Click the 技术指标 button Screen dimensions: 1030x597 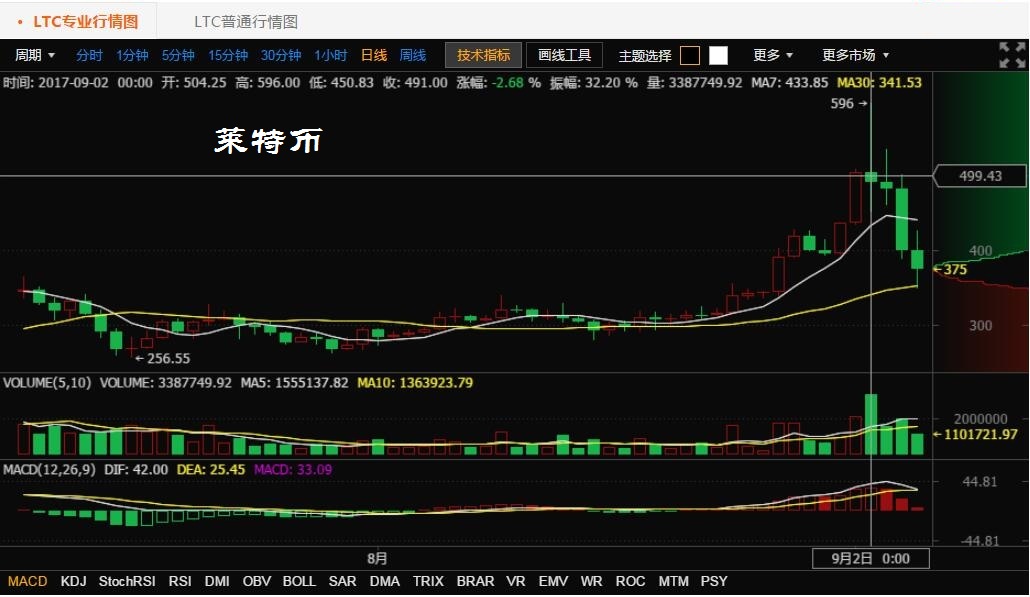coord(483,55)
